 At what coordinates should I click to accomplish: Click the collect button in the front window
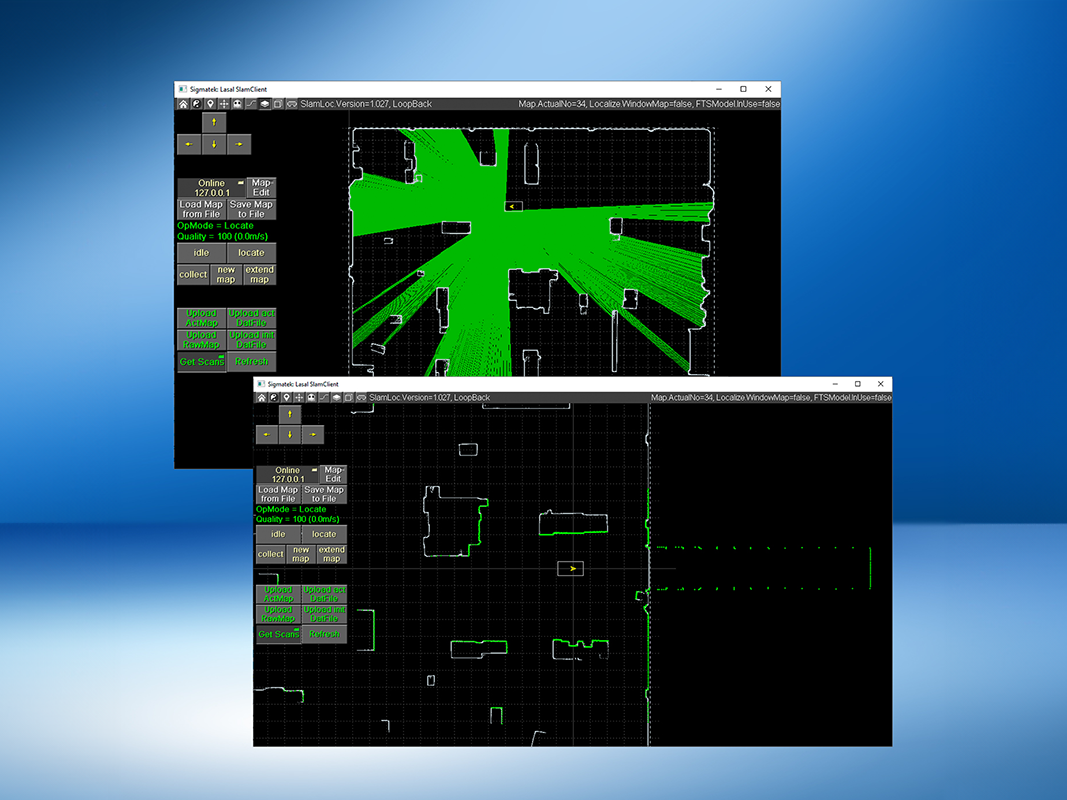(271, 554)
